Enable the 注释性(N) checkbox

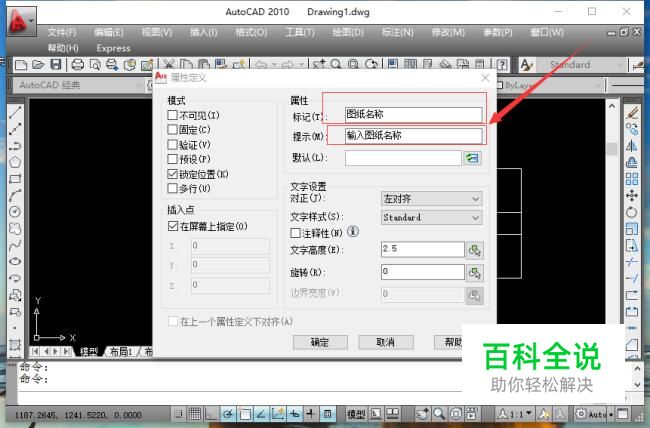(296, 233)
